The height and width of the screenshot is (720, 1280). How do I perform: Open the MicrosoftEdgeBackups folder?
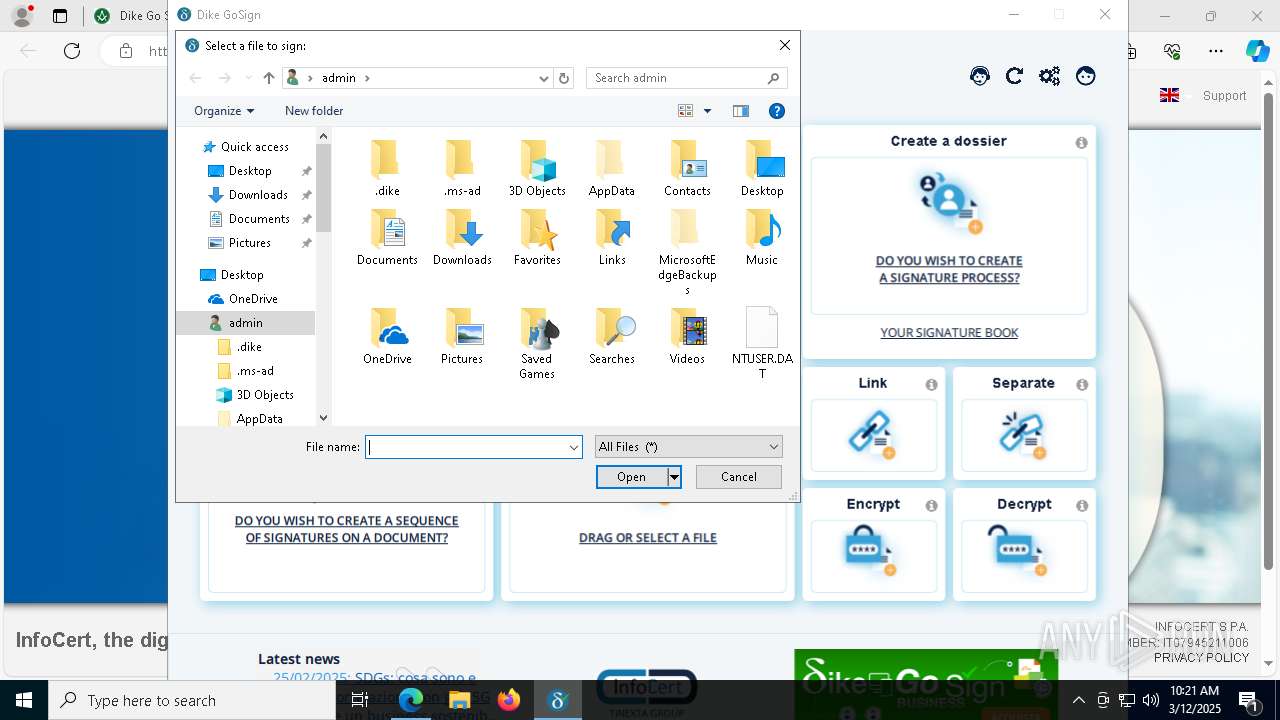click(x=687, y=252)
